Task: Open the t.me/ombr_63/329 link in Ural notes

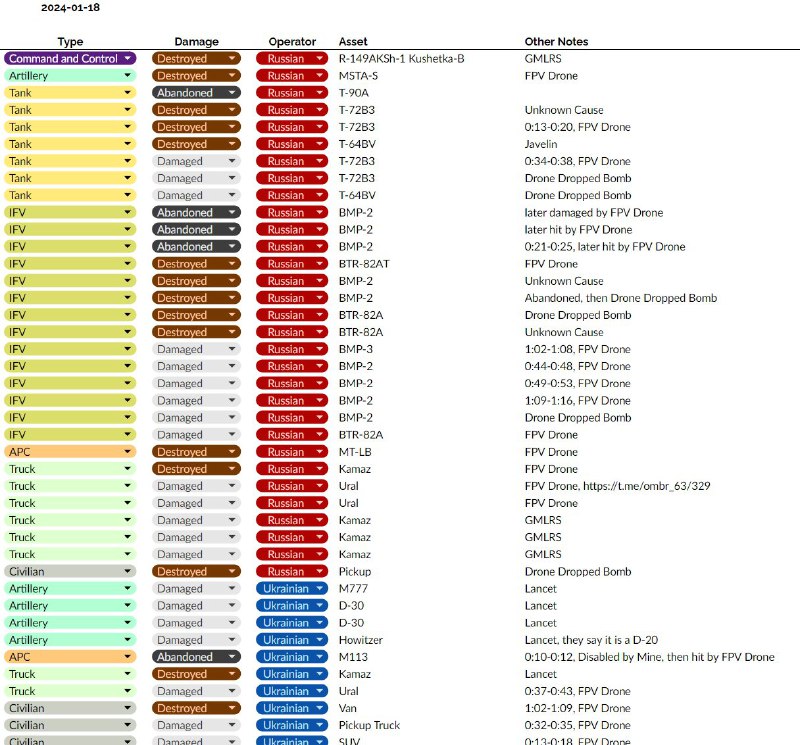Action: pos(646,486)
